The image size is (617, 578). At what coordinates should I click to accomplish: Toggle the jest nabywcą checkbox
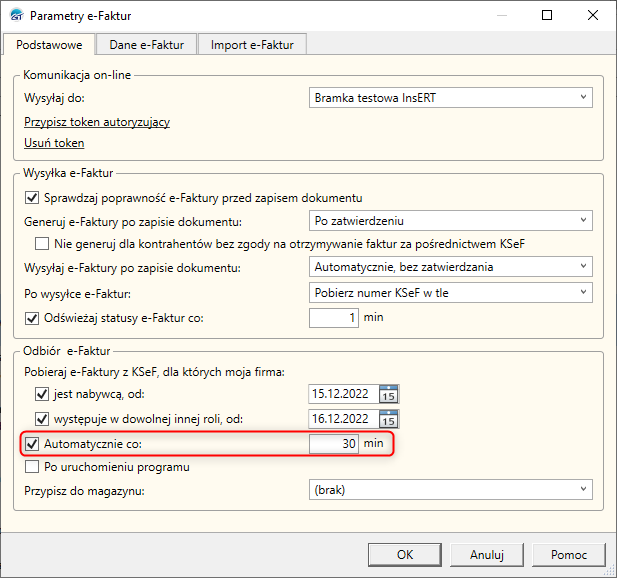(x=42, y=394)
